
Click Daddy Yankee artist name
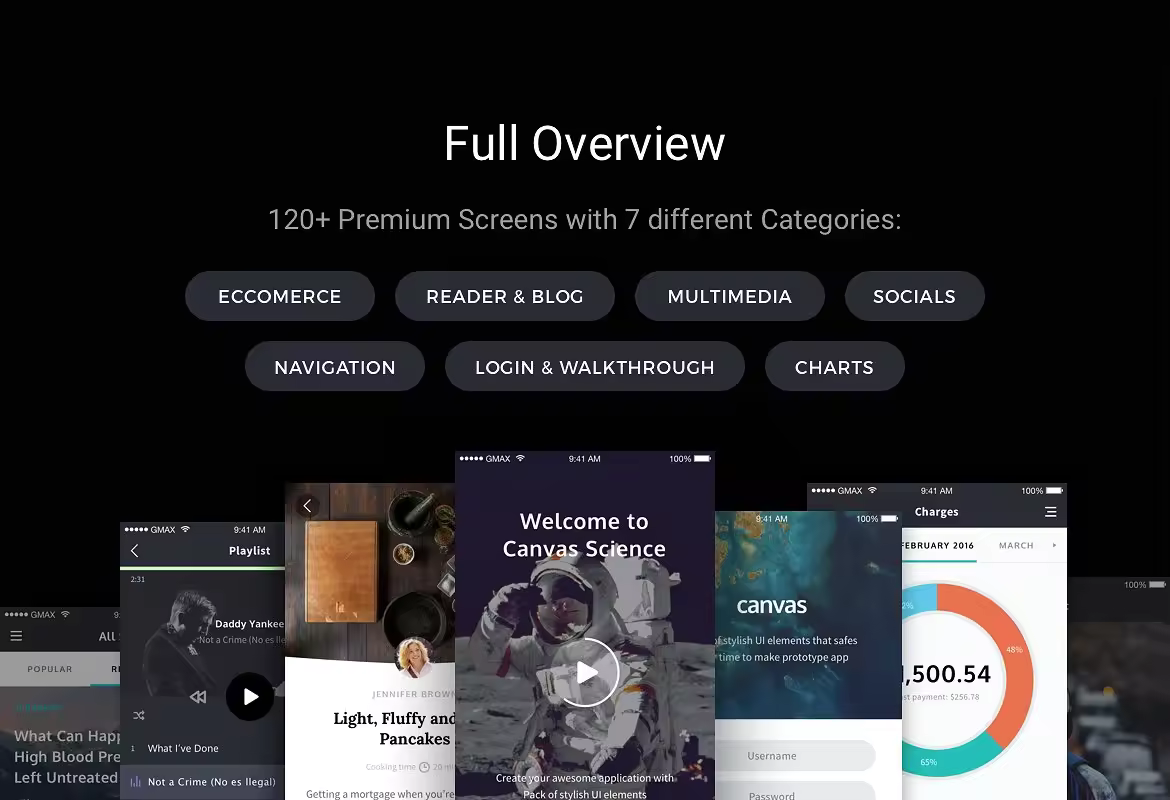click(x=249, y=624)
